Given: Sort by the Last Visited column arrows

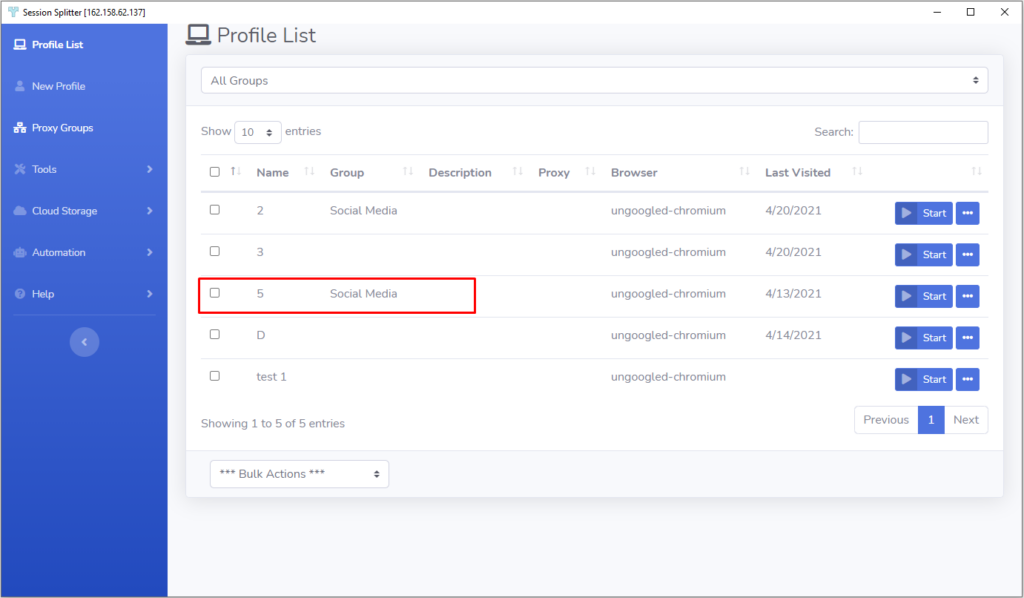Looking at the screenshot, I should 857,171.
